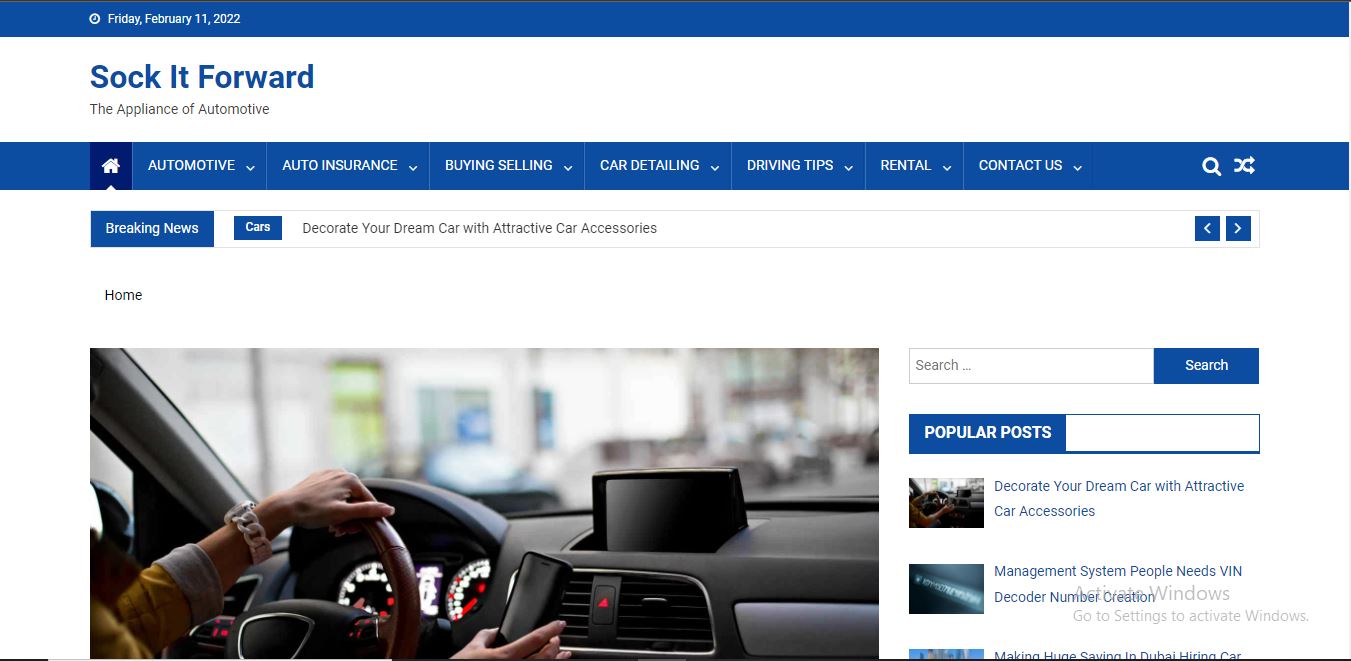
Task: Click the Breaking News label
Action: coord(152,229)
